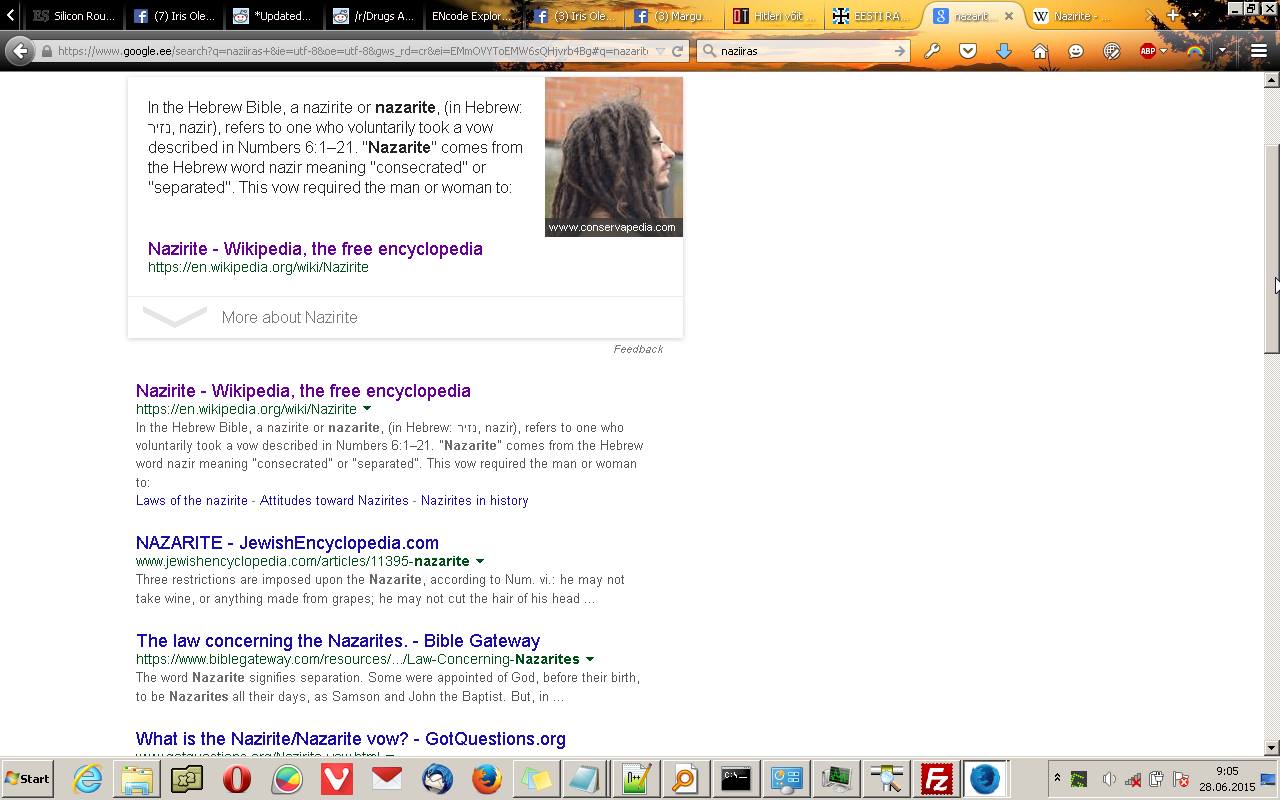This screenshot has width=1280, height=800.
Task: Open the Adblock Plus ABP icon
Action: (x=1147, y=51)
